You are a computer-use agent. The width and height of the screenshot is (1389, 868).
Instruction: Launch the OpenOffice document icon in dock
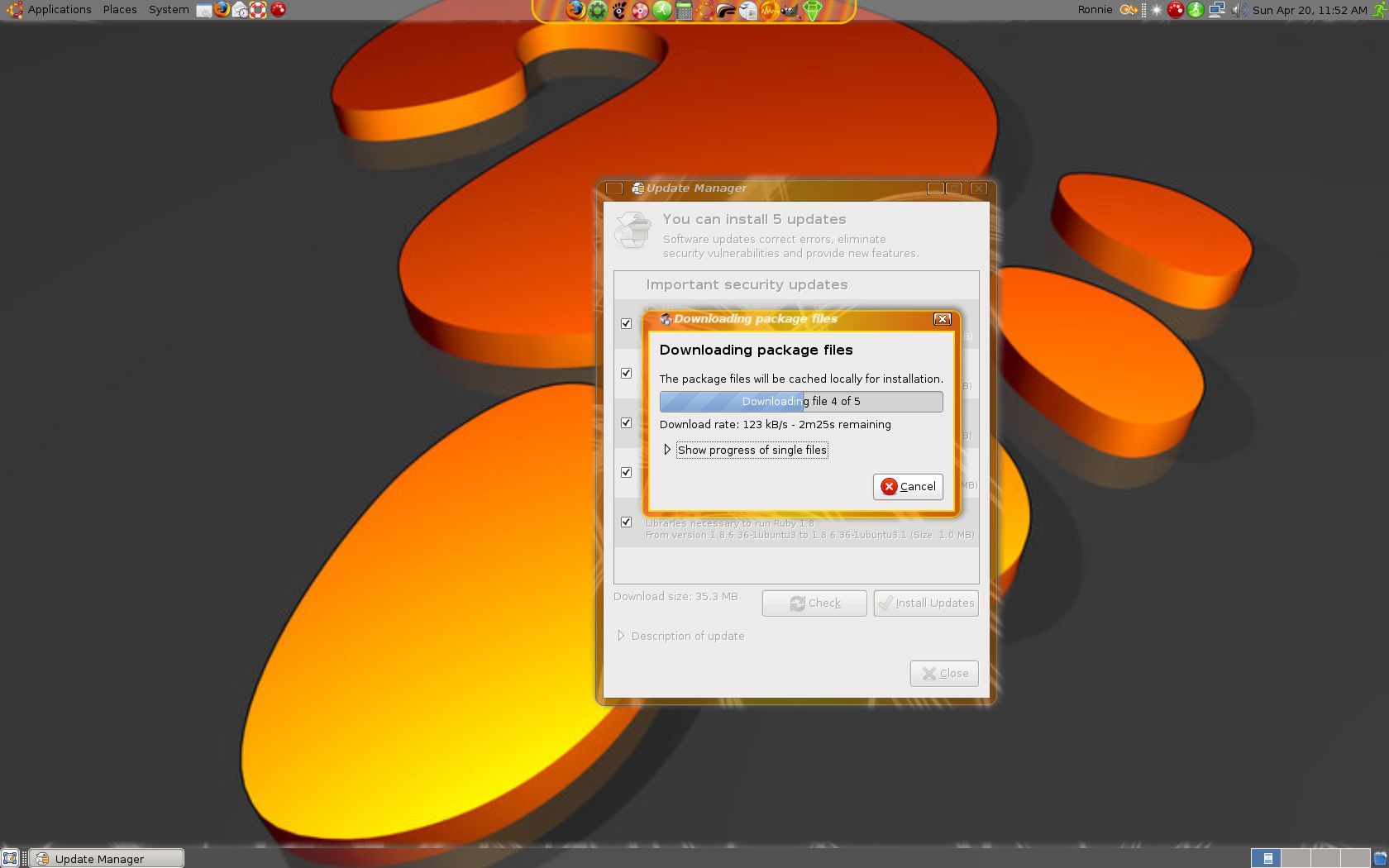pos(748,10)
